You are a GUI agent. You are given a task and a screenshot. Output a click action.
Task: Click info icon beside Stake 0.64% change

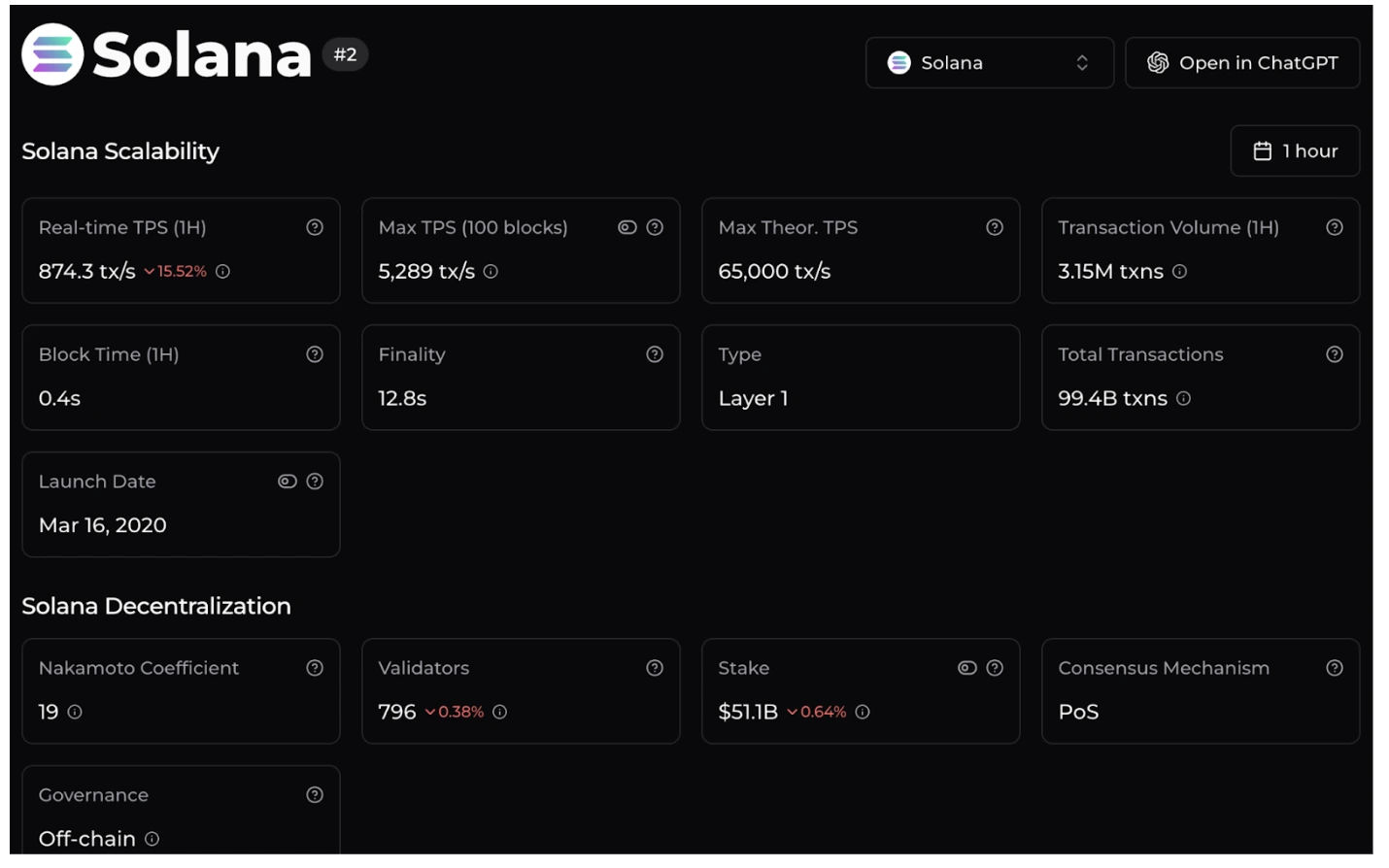coord(863,712)
